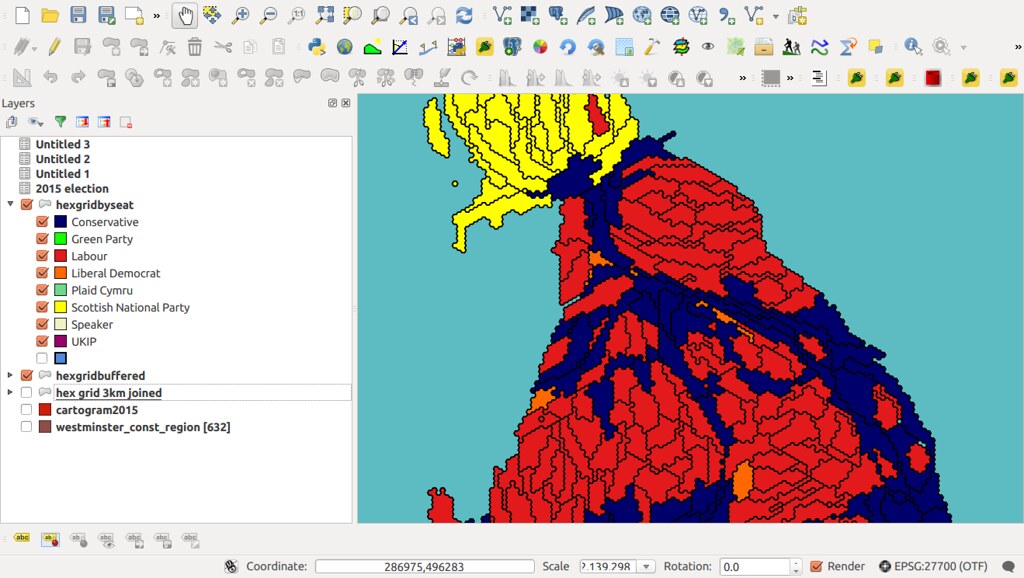Viewport: 1024px width, 578px height.
Task: Collapse the hexgridbyseat symbology tree
Action: 9,205
